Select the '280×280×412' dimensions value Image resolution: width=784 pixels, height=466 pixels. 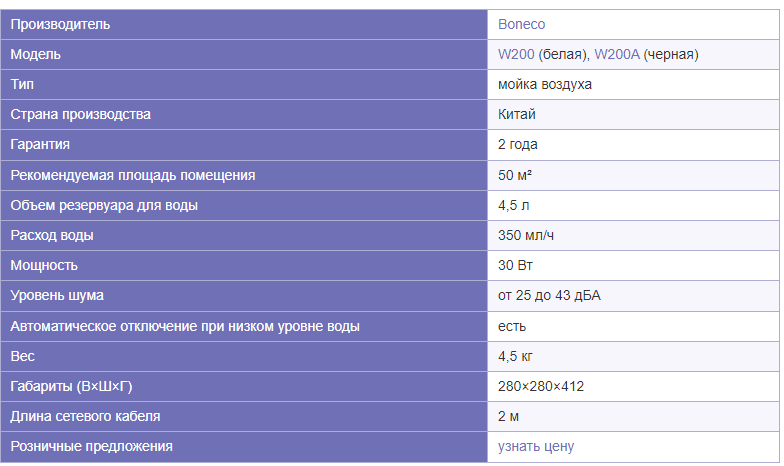point(540,386)
